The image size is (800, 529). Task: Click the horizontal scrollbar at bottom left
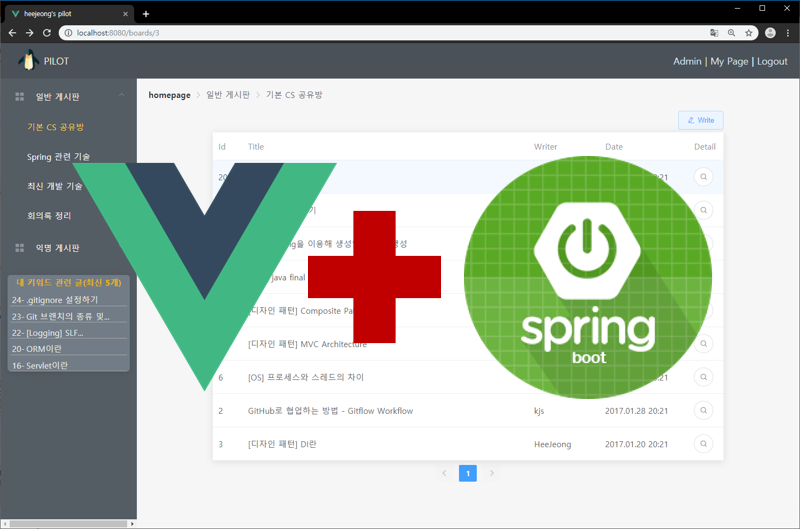pyautogui.click(x=65, y=523)
